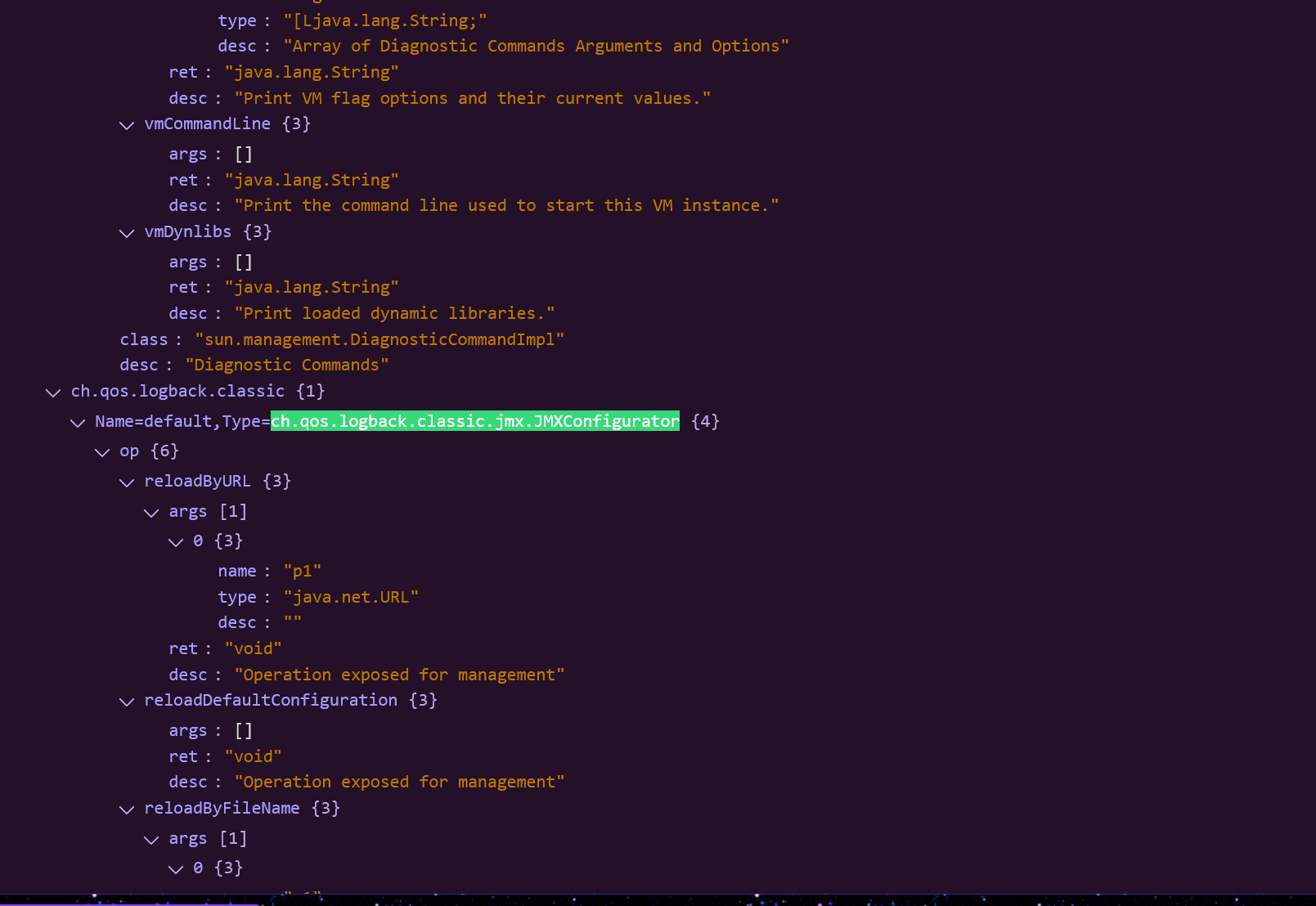Select "Array of Diagnostic Commands Arguments and Options" description
Viewport: 1316px width, 906px height.
point(536,46)
